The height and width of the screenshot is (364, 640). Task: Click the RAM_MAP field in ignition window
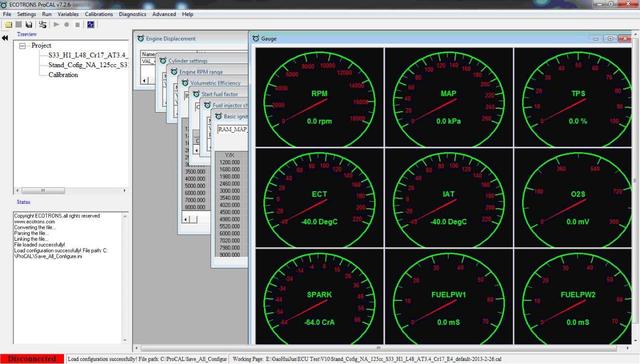tap(232, 129)
